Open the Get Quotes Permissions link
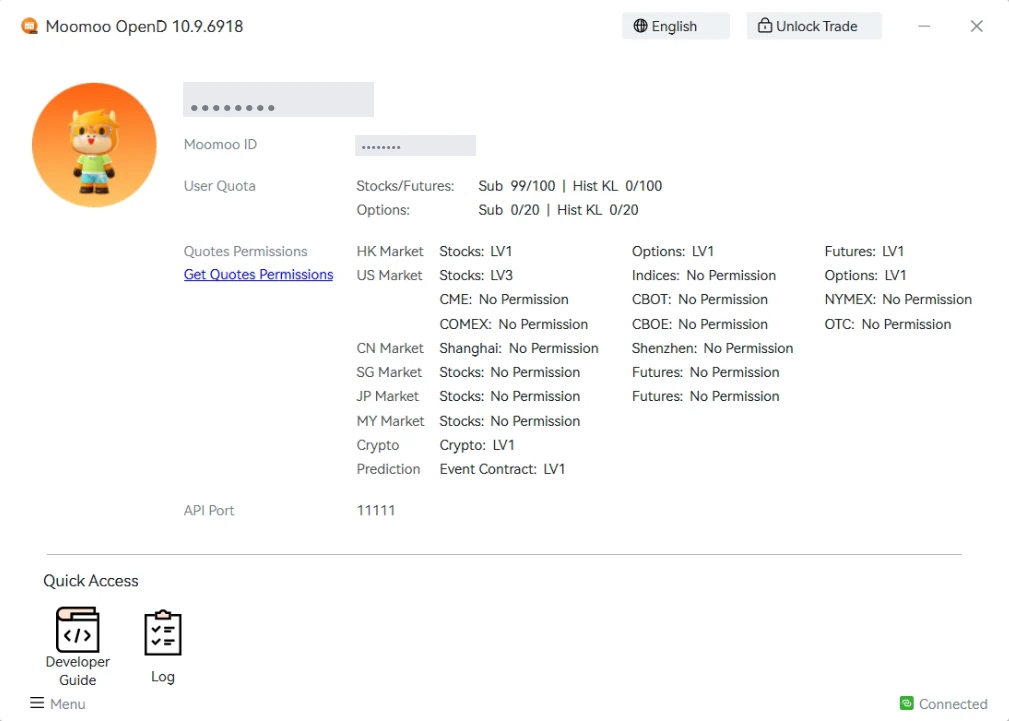Screen dimensions: 1009x721 coord(258,275)
